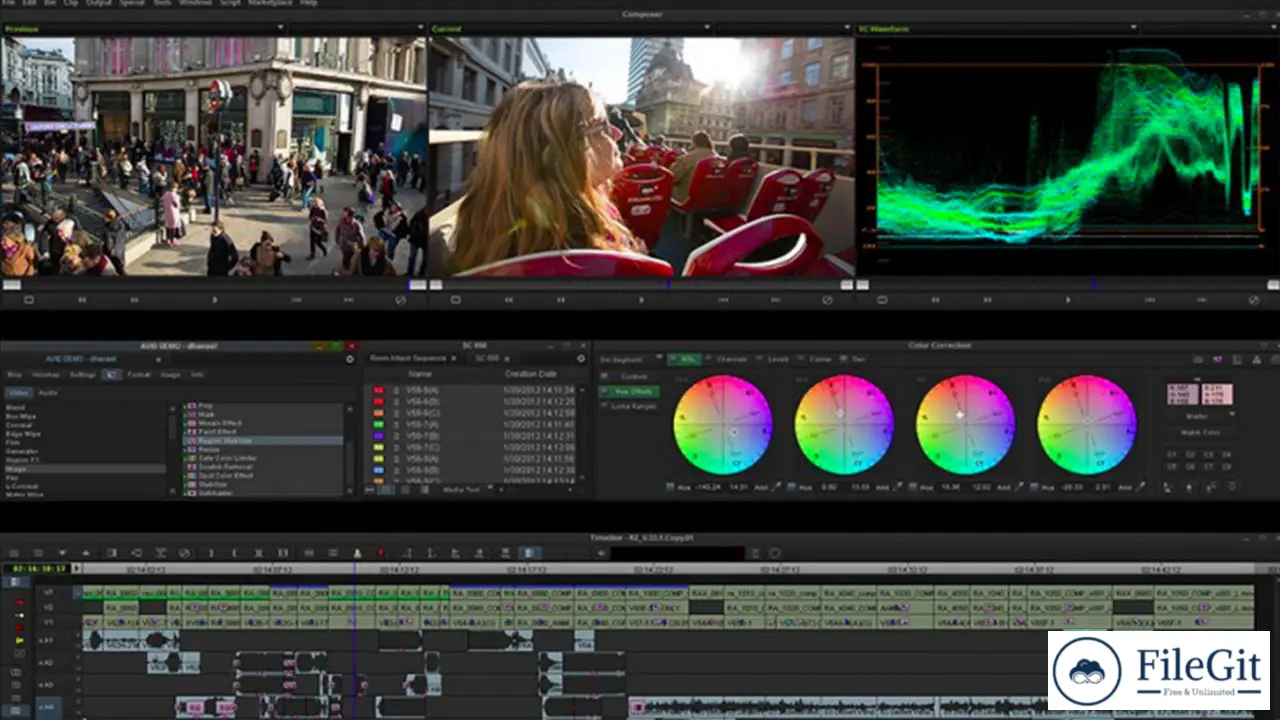The width and height of the screenshot is (1280, 720).
Task: Open the YC Waveform monitor dropdown
Action: click(1134, 27)
